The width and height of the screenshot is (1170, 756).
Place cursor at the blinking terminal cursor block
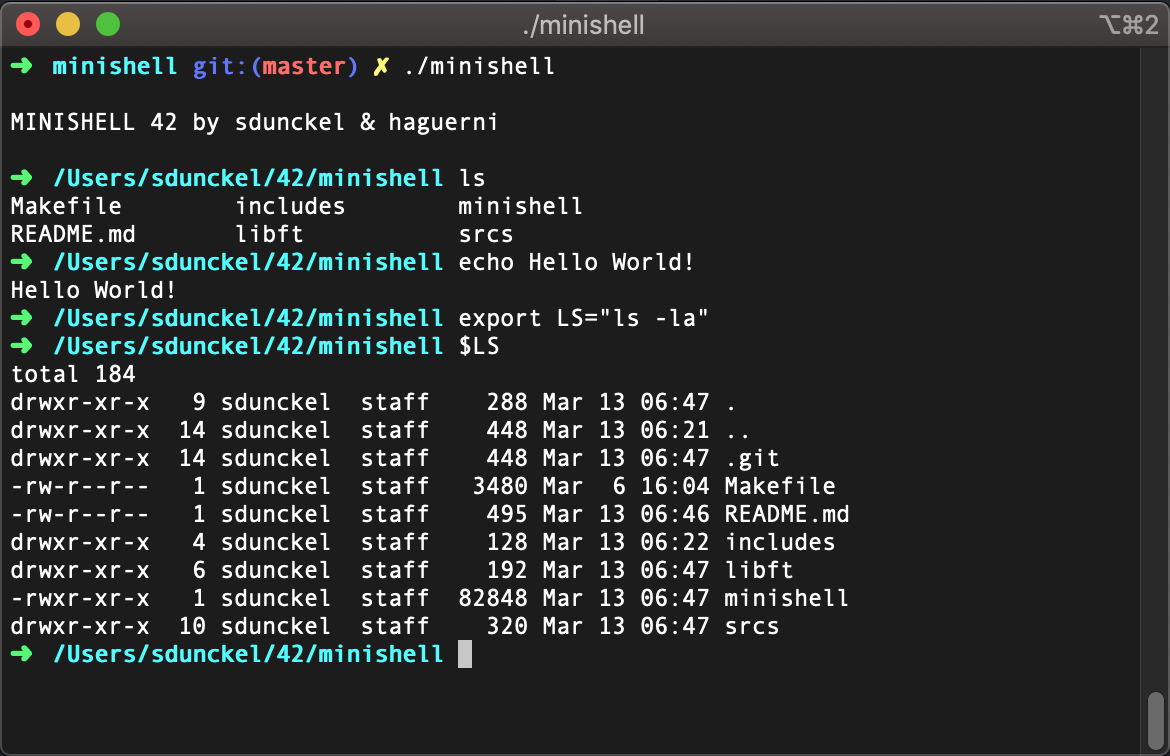pyautogui.click(x=466, y=653)
